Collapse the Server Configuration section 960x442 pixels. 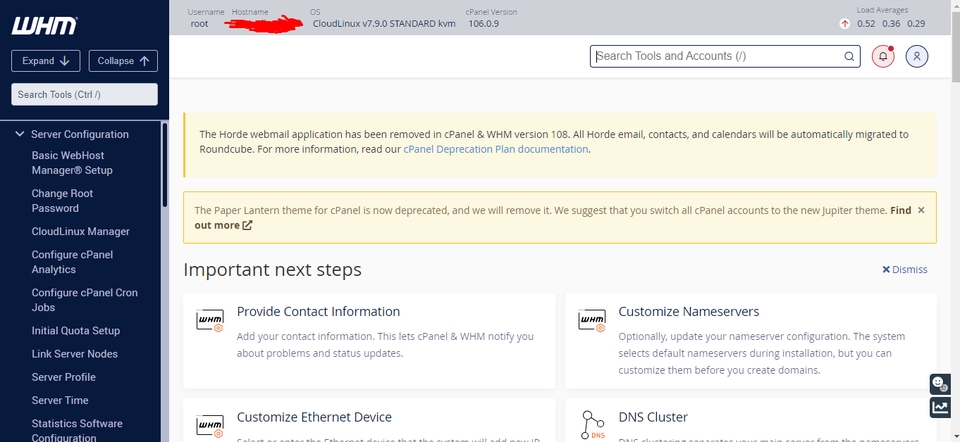coord(20,134)
